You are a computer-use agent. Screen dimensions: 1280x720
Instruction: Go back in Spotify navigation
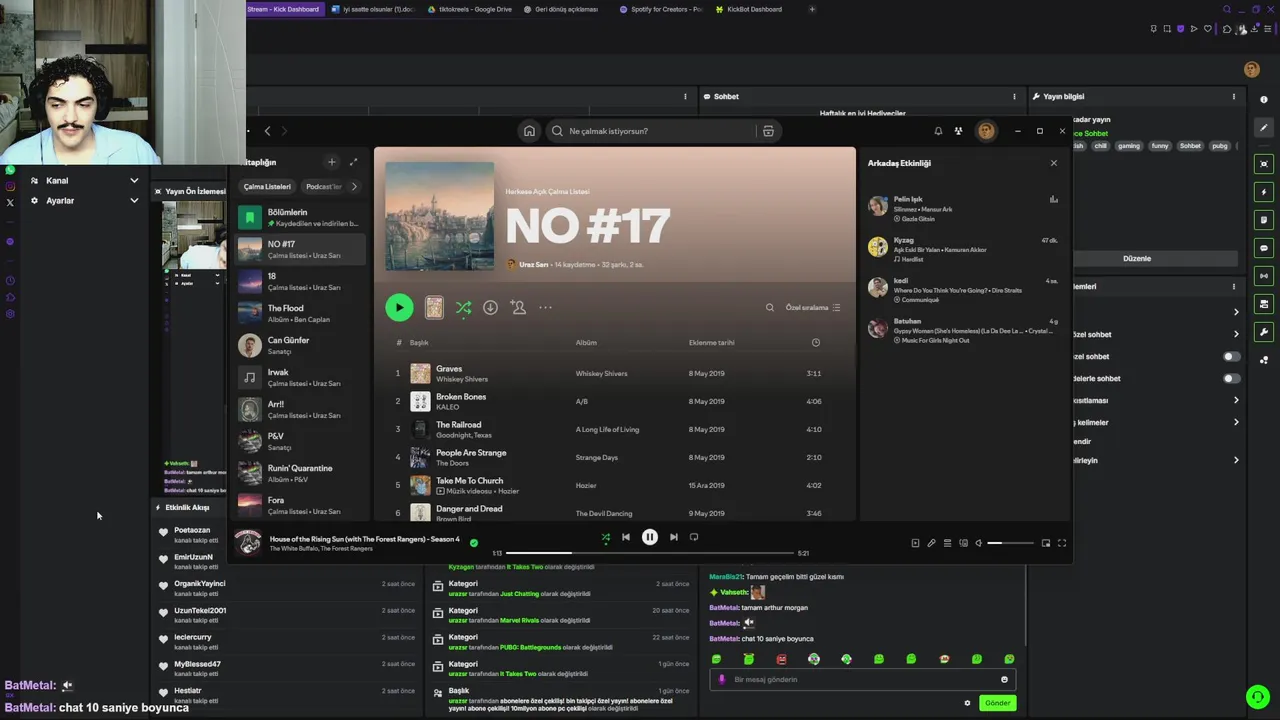pyautogui.click(x=267, y=131)
